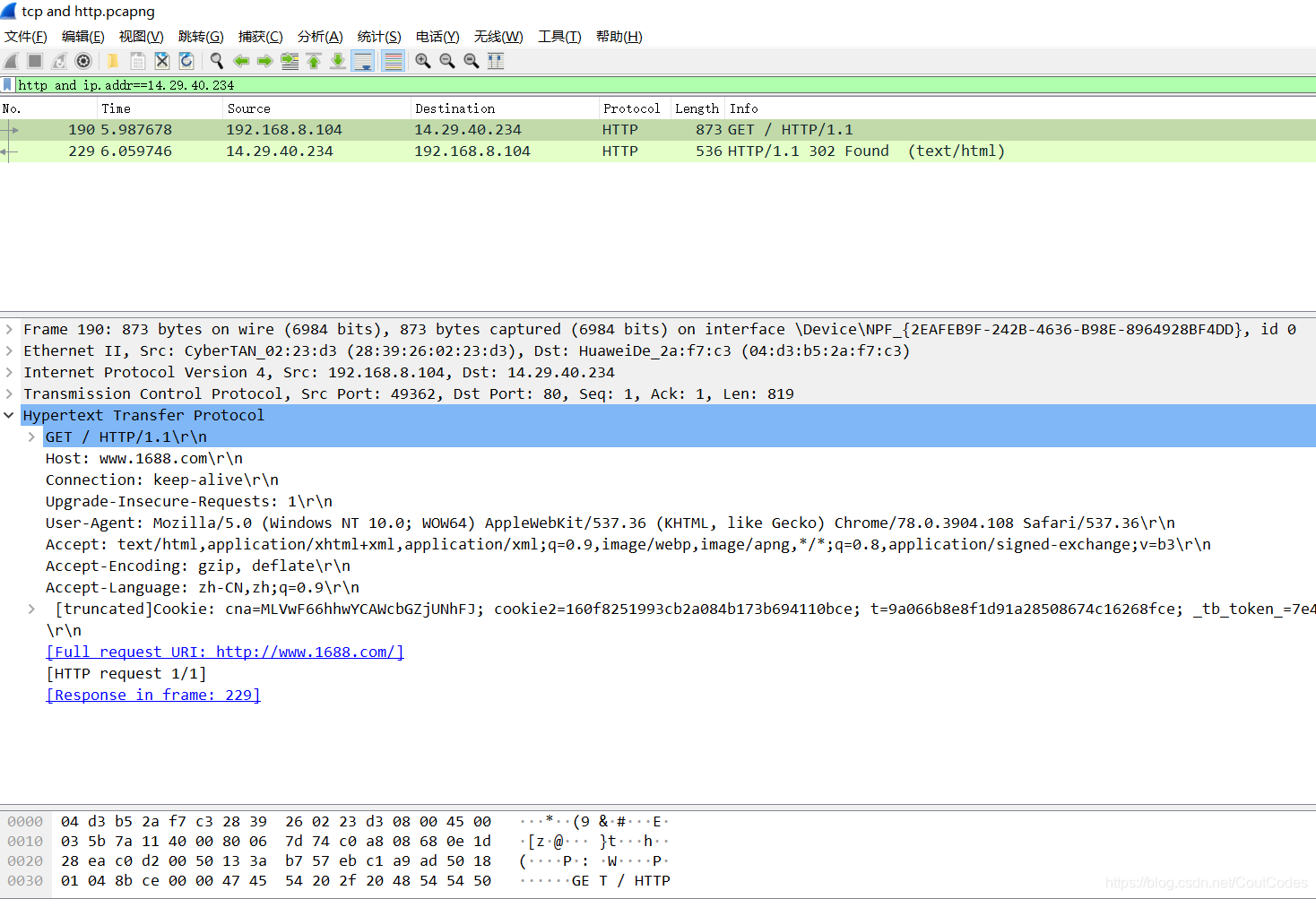1316x899 pixels.
Task: Zoom in the packet text
Action: 423,61
